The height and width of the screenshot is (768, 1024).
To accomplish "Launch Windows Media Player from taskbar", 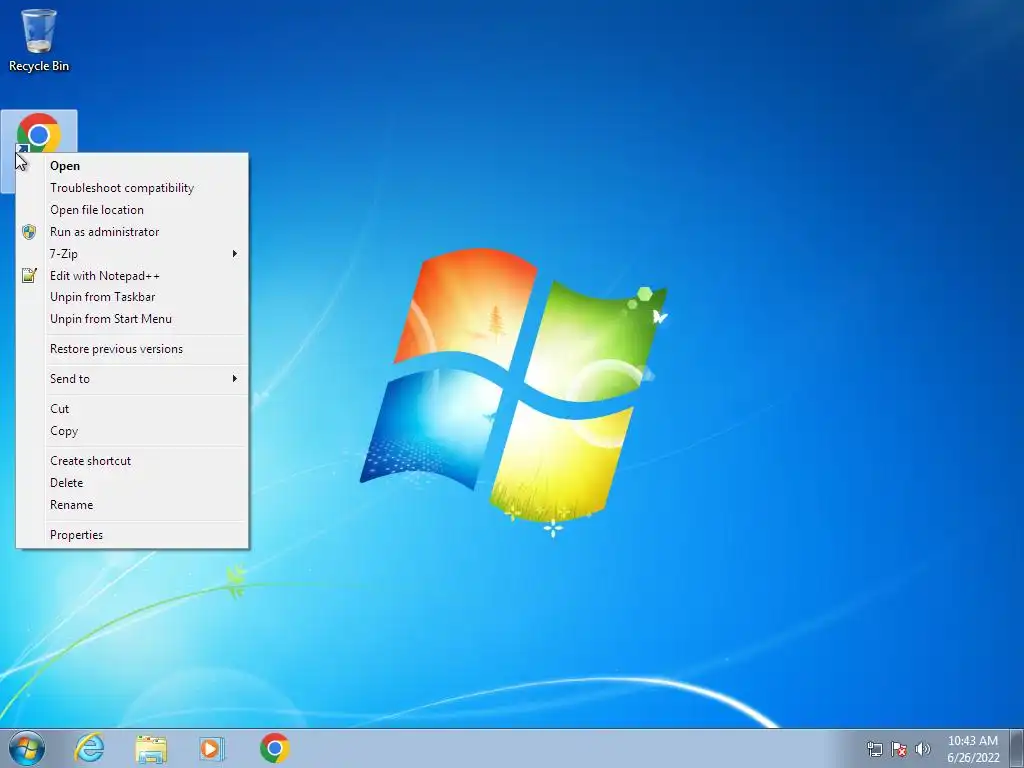I will [x=212, y=748].
